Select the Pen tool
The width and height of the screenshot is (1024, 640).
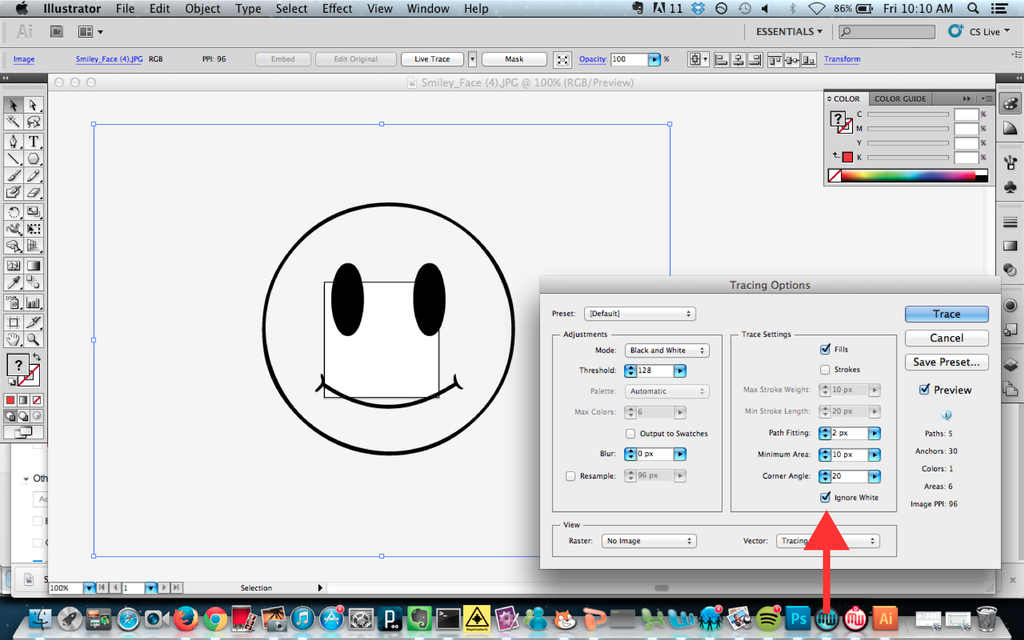click(x=14, y=141)
